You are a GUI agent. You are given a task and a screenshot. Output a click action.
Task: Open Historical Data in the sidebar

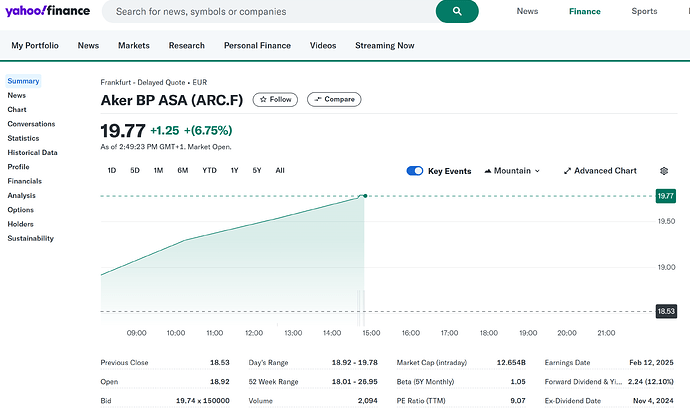point(33,152)
